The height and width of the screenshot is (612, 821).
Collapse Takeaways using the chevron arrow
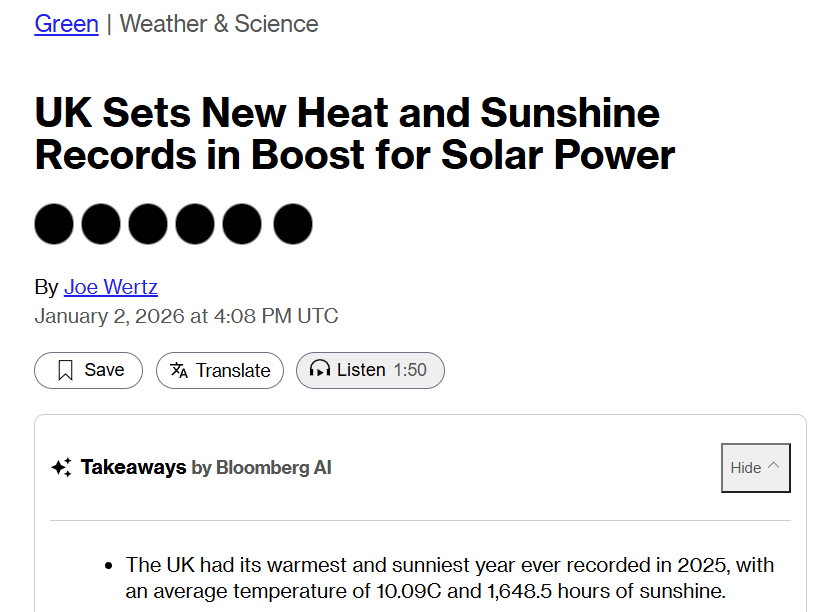(x=773, y=466)
